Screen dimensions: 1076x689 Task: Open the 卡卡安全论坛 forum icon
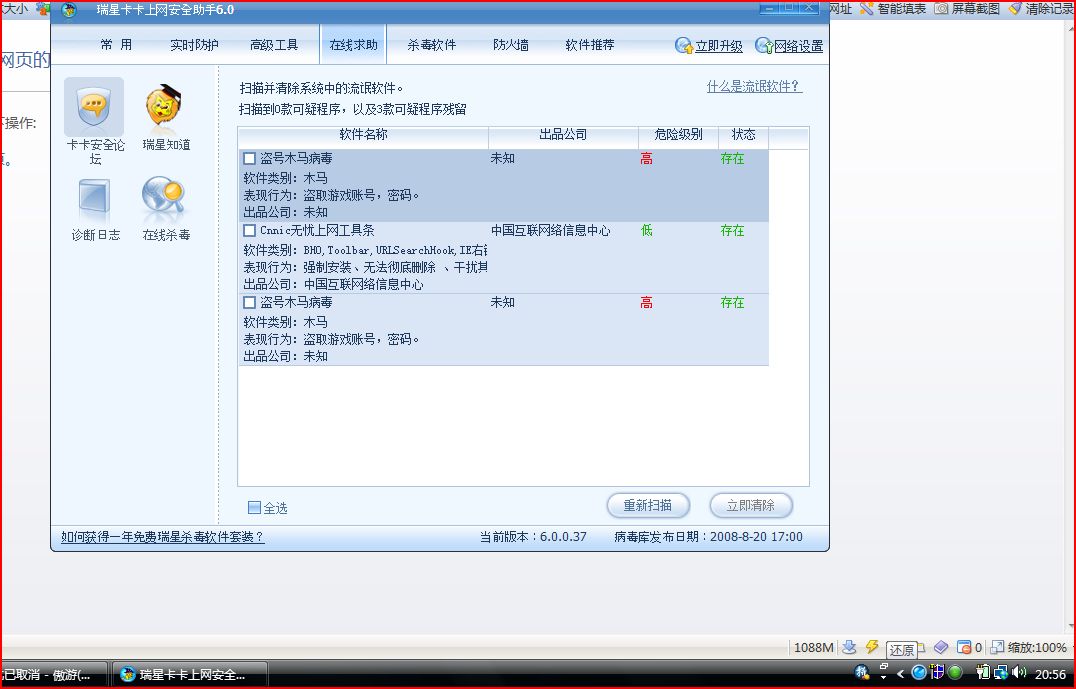(x=94, y=107)
